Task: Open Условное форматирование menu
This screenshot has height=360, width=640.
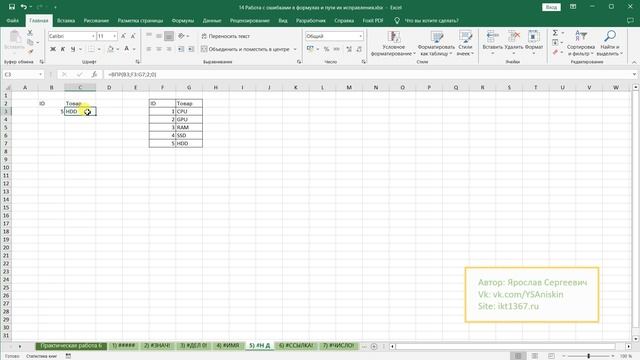Action: point(393,43)
